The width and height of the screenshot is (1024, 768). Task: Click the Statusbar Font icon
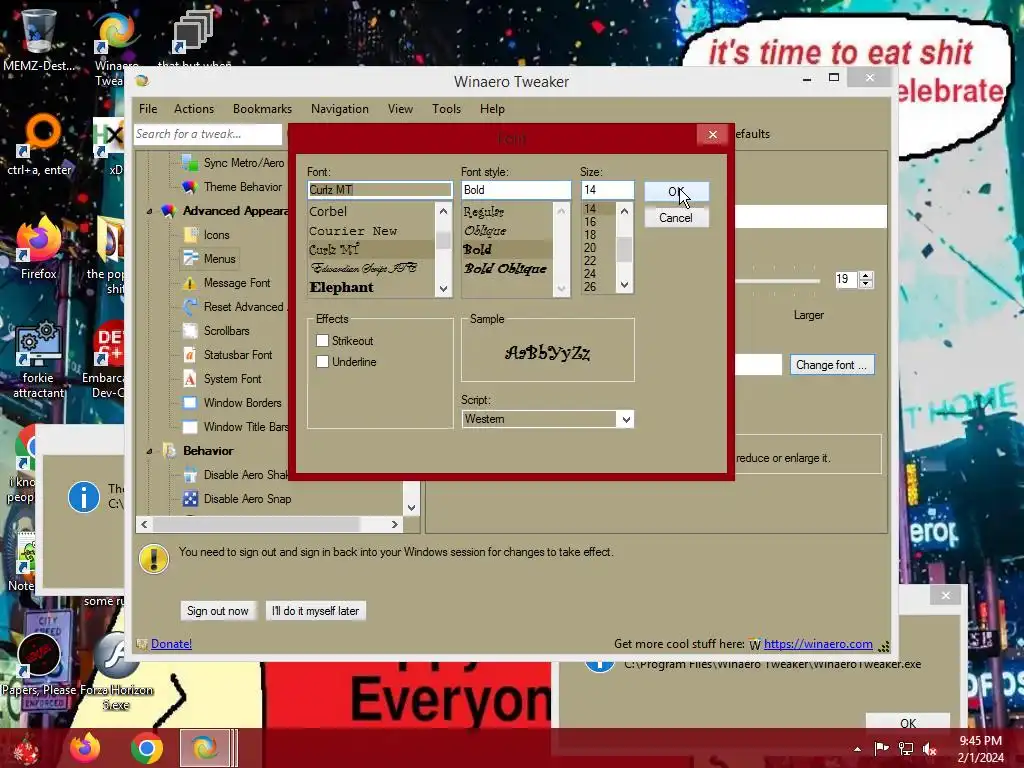(x=190, y=355)
